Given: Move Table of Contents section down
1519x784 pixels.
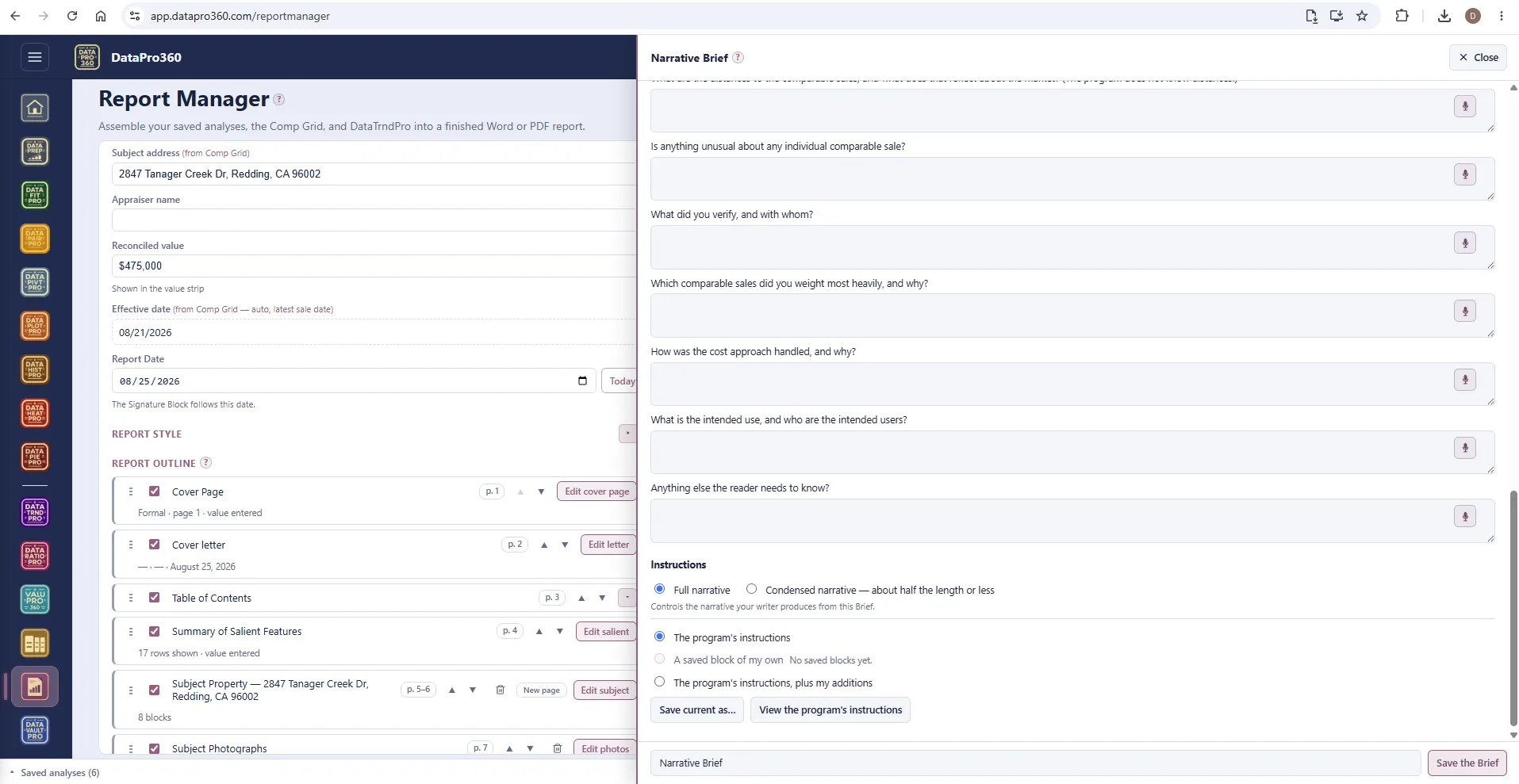Looking at the screenshot, I should tap(602, 598).
